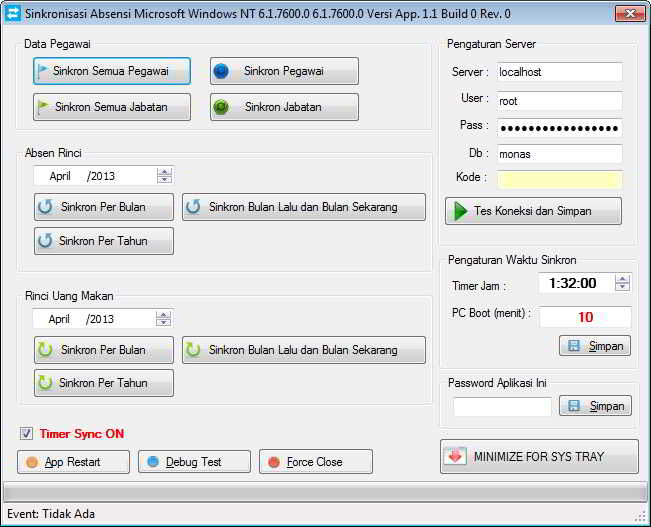The image size is (651, 527).
Task: Click the Sinkron Semua Pegawai flag icon
Action: (x=43, y=72)
